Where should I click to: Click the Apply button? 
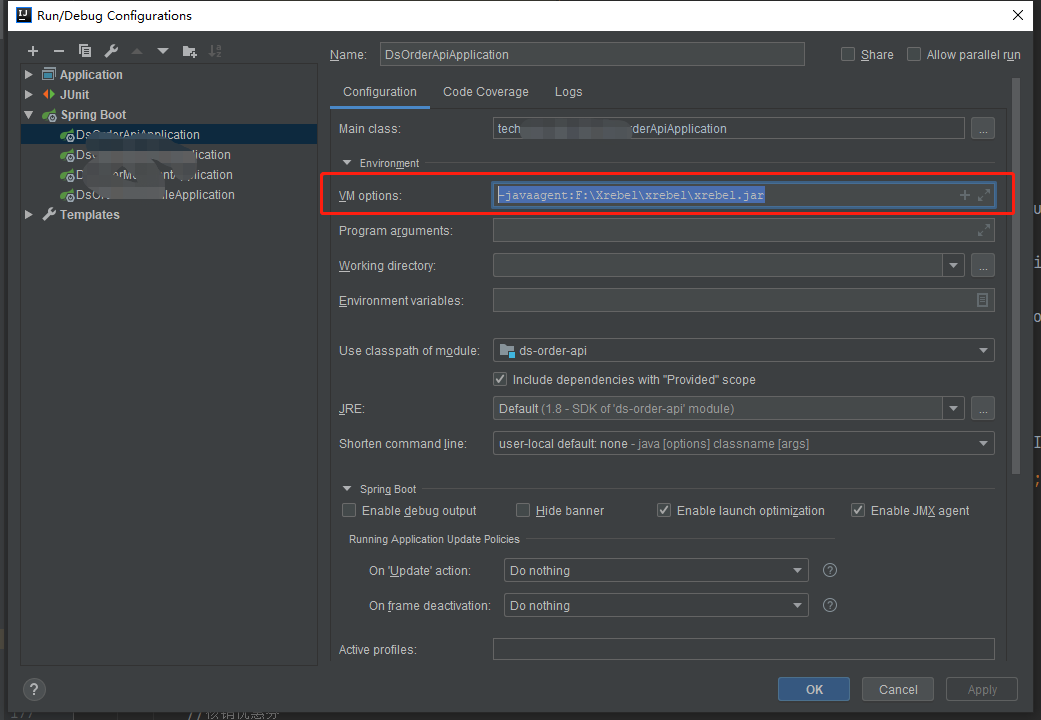click(982, 689)
